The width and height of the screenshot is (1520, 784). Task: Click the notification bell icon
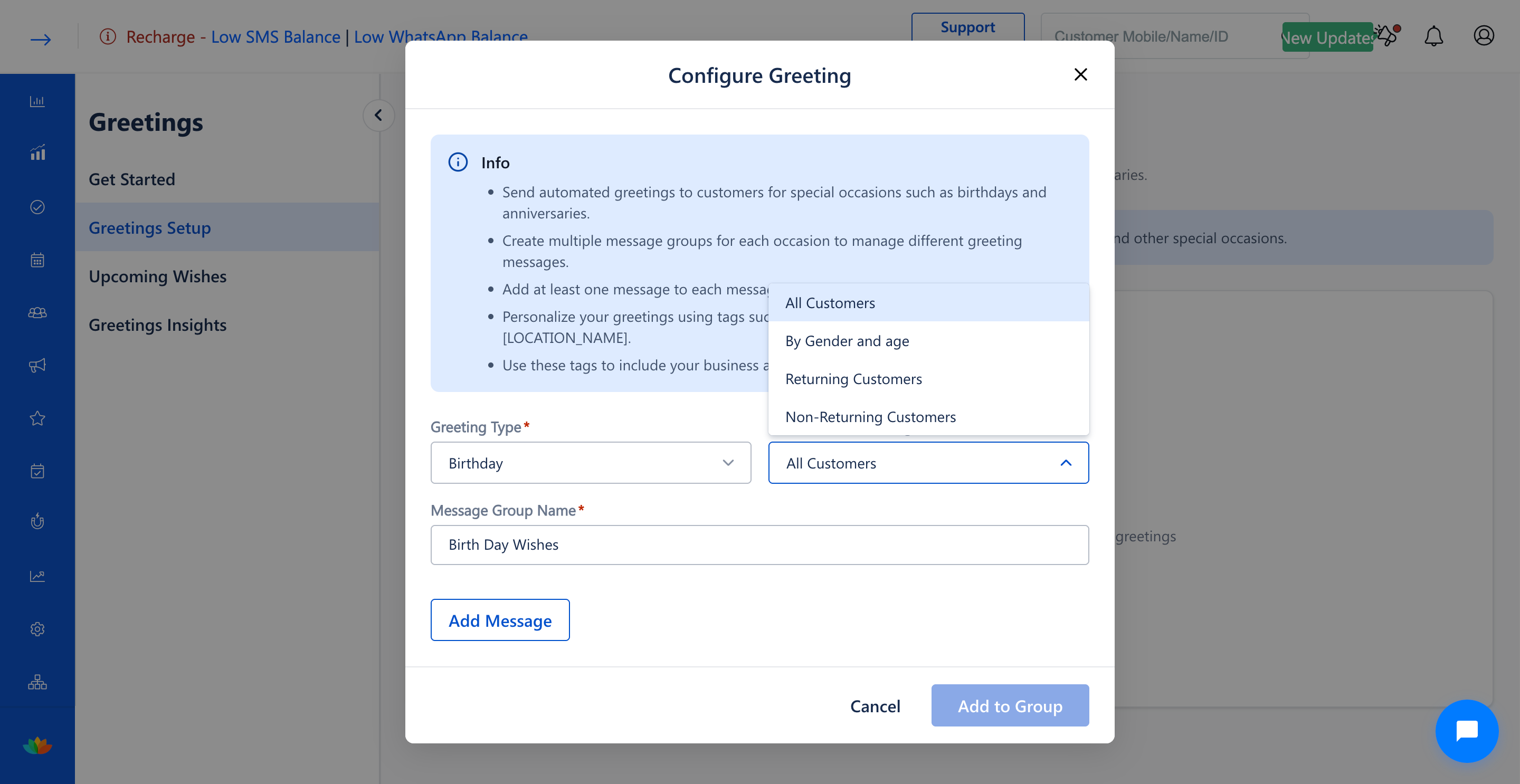pyautogui.click(x=1433, y=36)
